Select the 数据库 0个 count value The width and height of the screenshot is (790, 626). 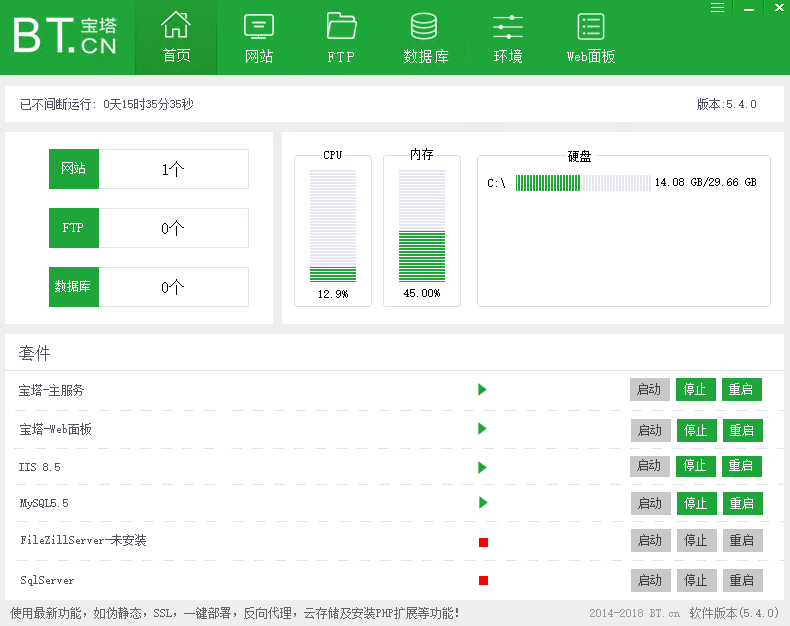click(173, 287)
